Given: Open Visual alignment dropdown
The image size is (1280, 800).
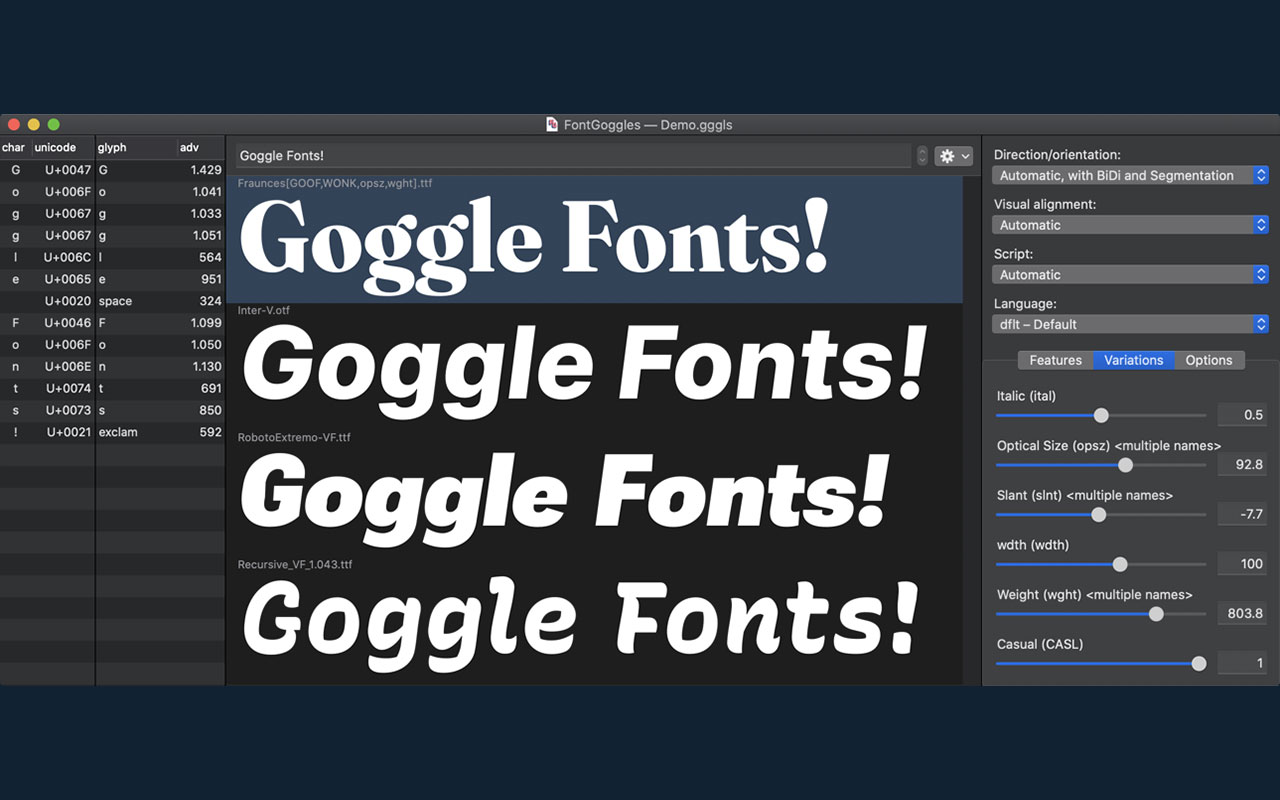Looking at the screenshot, I should pos(1131,225).
